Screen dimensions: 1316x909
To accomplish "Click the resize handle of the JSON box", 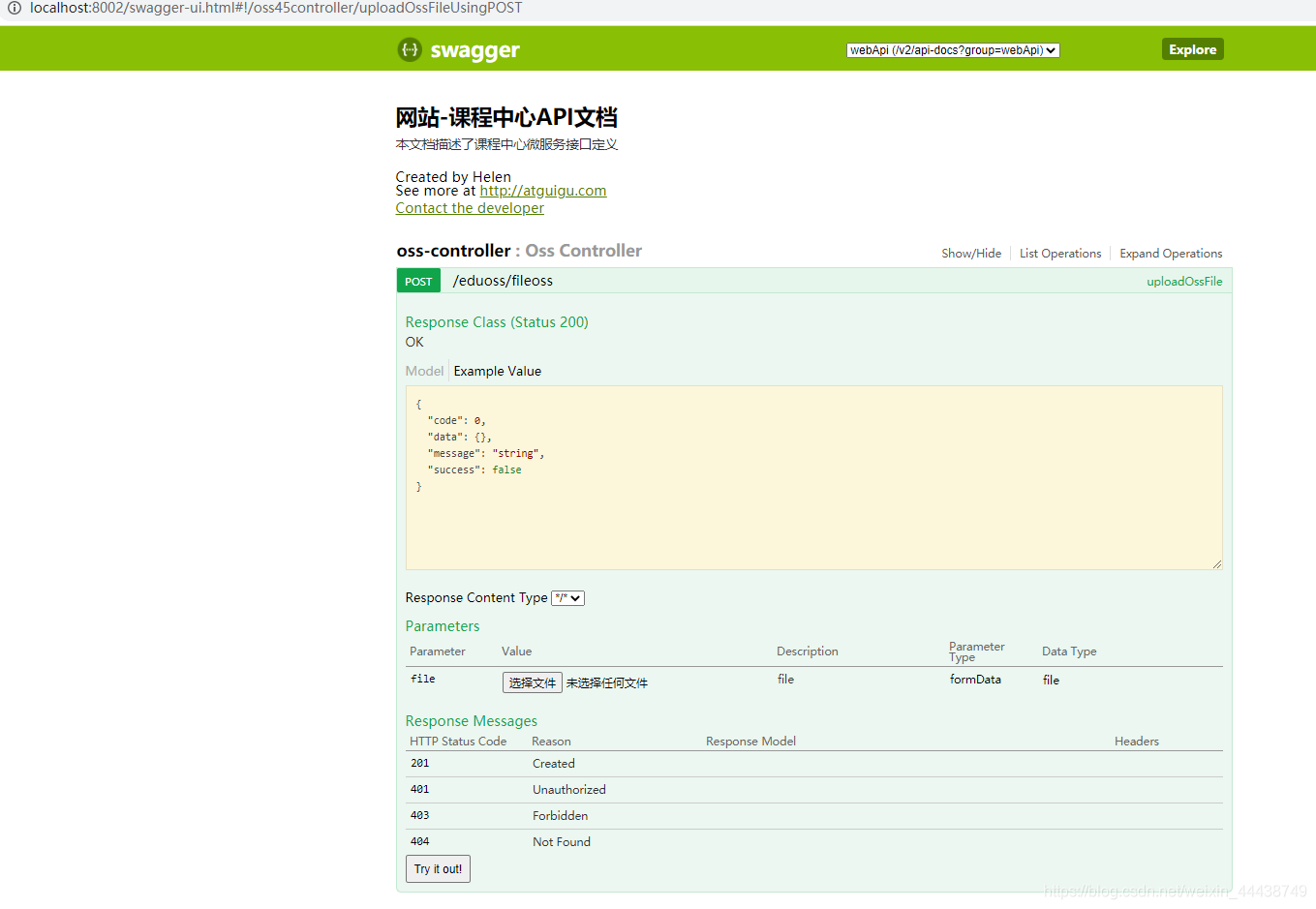I will coord(1217,564).
